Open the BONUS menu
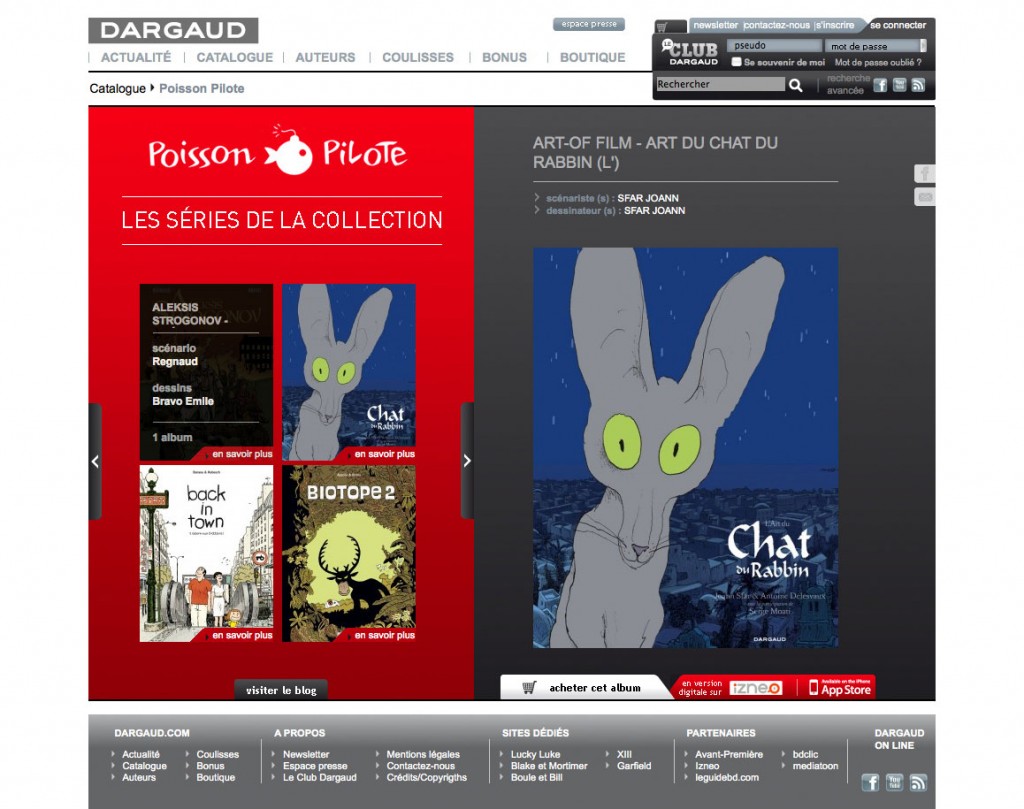The width and height of the screenshot is (1024, 809). [x=504, y=57]
